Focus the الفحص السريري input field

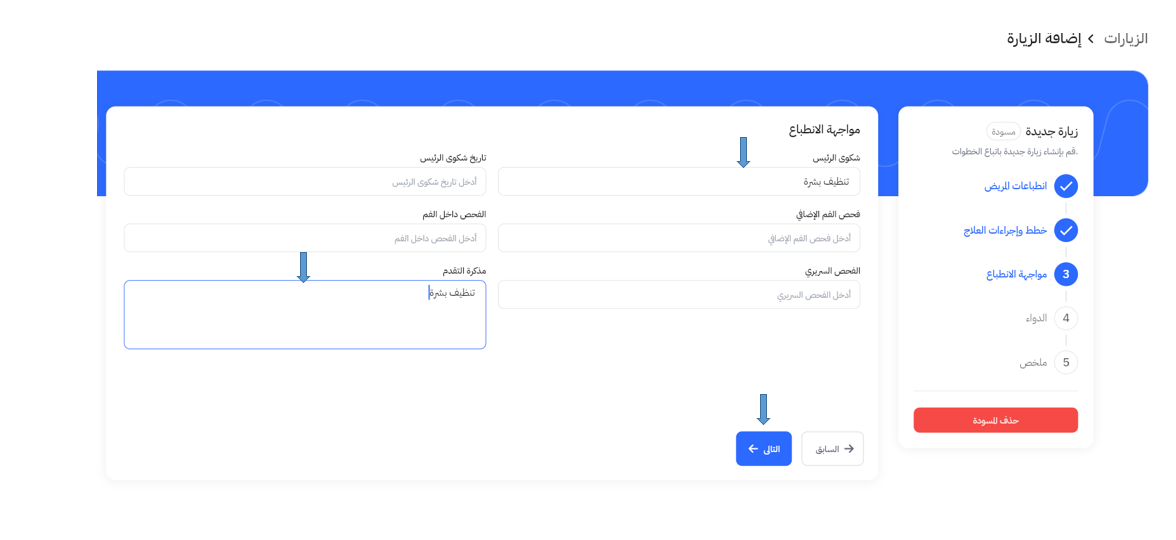(x=678, y=295)
